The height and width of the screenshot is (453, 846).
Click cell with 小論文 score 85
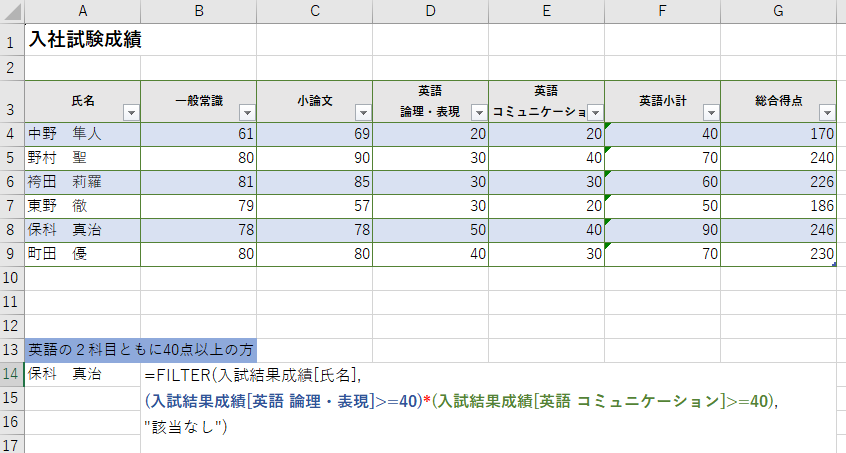[x=315, y=182]
